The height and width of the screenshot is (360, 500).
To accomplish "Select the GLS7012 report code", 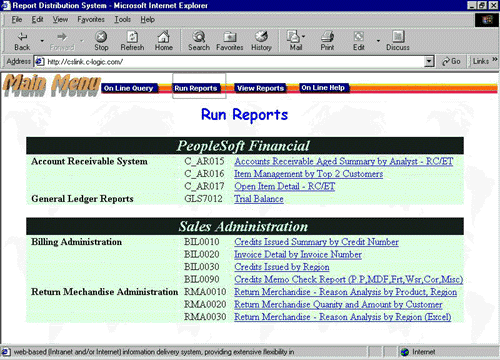I will (203, 199).
